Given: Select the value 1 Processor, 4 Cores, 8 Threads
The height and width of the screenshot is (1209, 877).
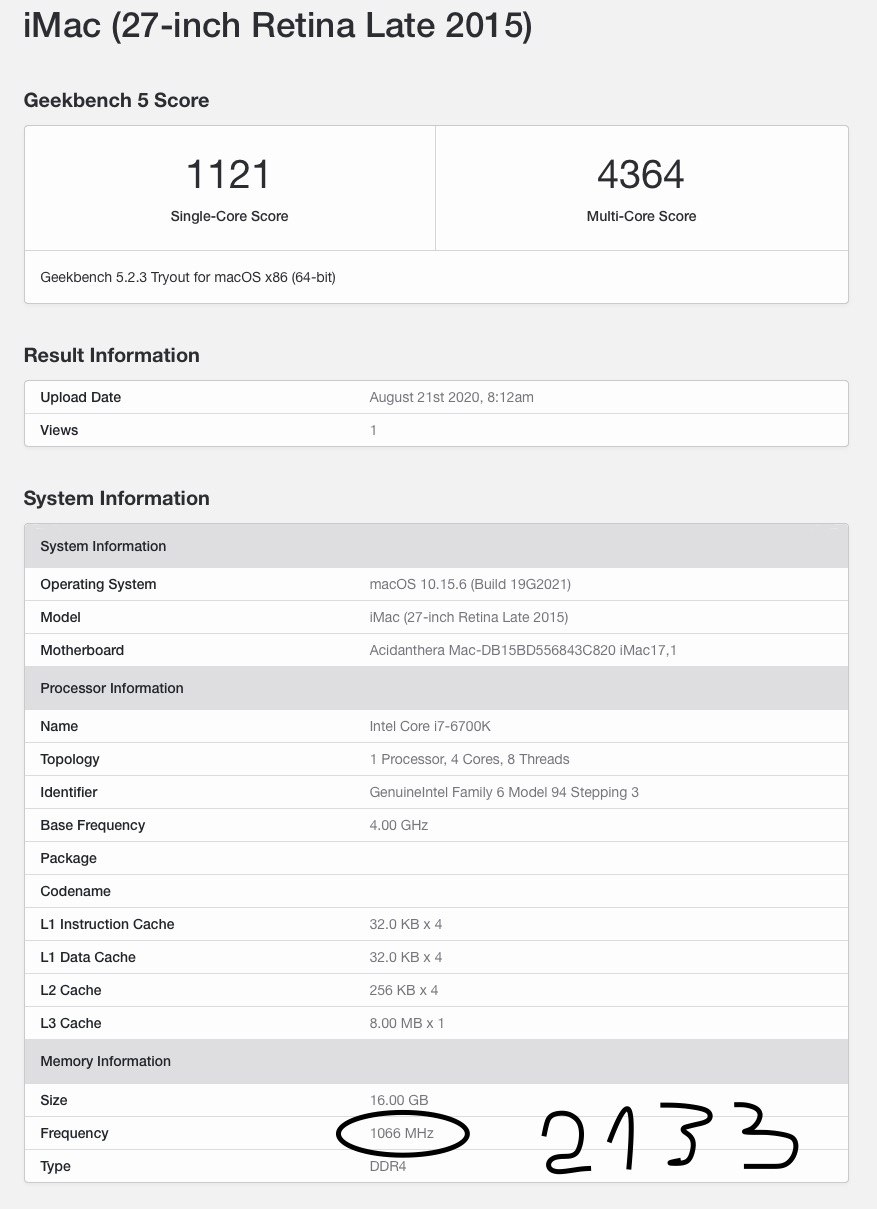Looking at the screenshot, I should 470,759.
